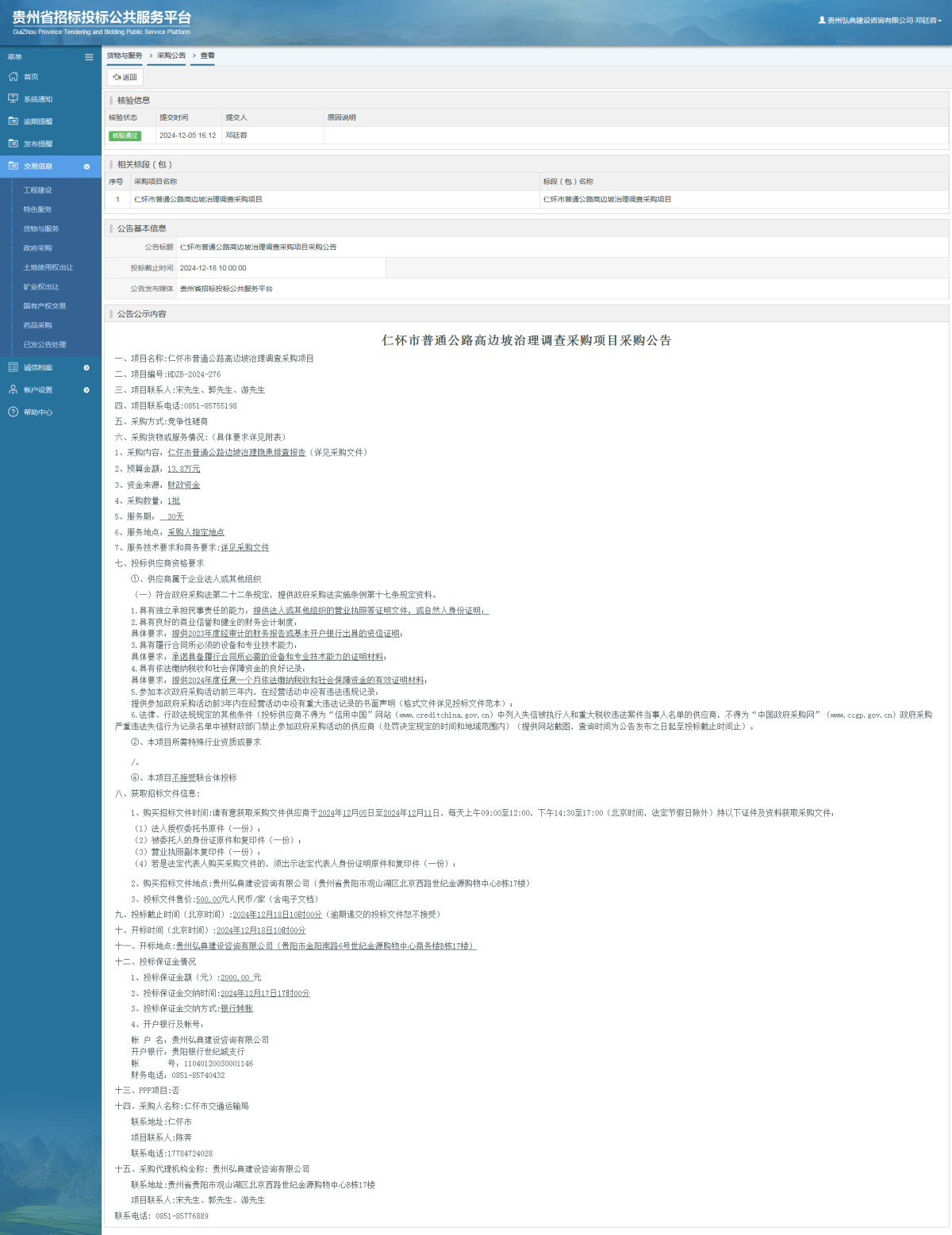
Task: Open the user account dropdown at top right
Action: [x=881, y=21]
